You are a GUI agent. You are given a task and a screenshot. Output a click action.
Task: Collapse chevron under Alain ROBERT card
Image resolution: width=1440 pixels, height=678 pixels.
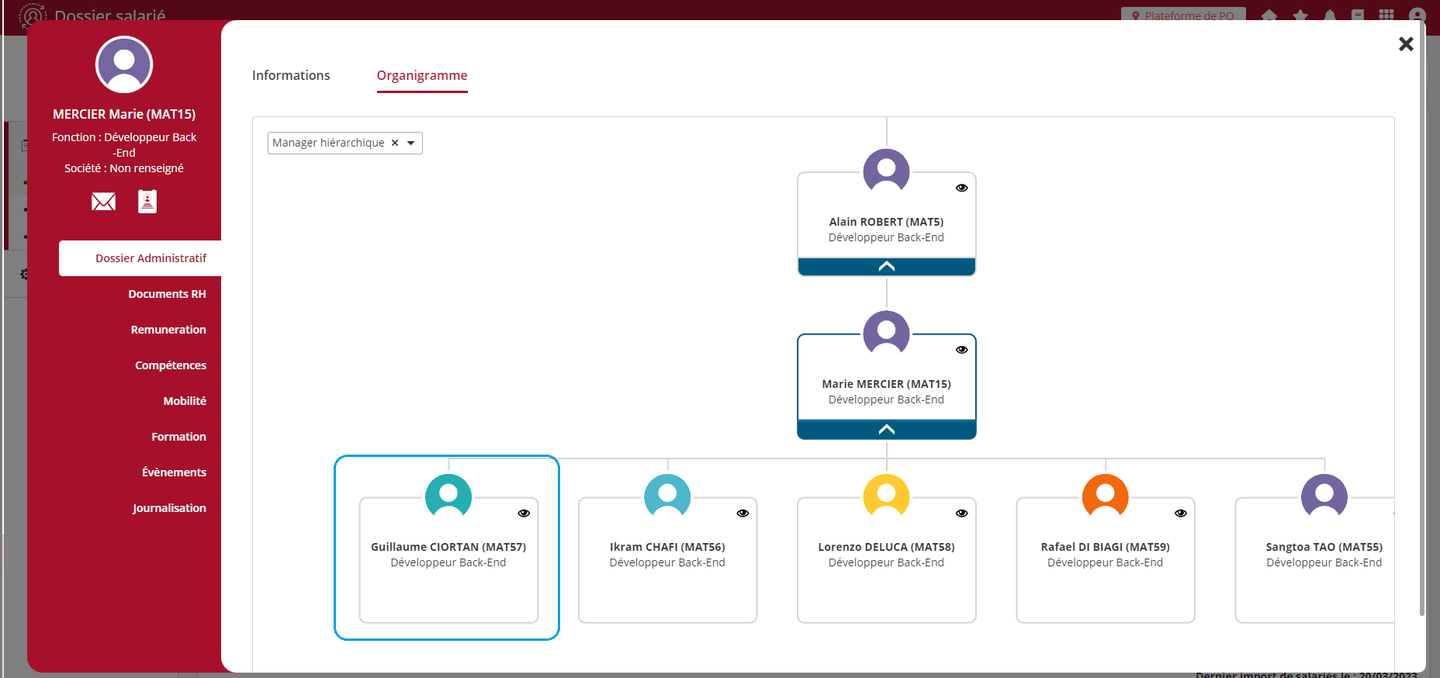[886, 267]
